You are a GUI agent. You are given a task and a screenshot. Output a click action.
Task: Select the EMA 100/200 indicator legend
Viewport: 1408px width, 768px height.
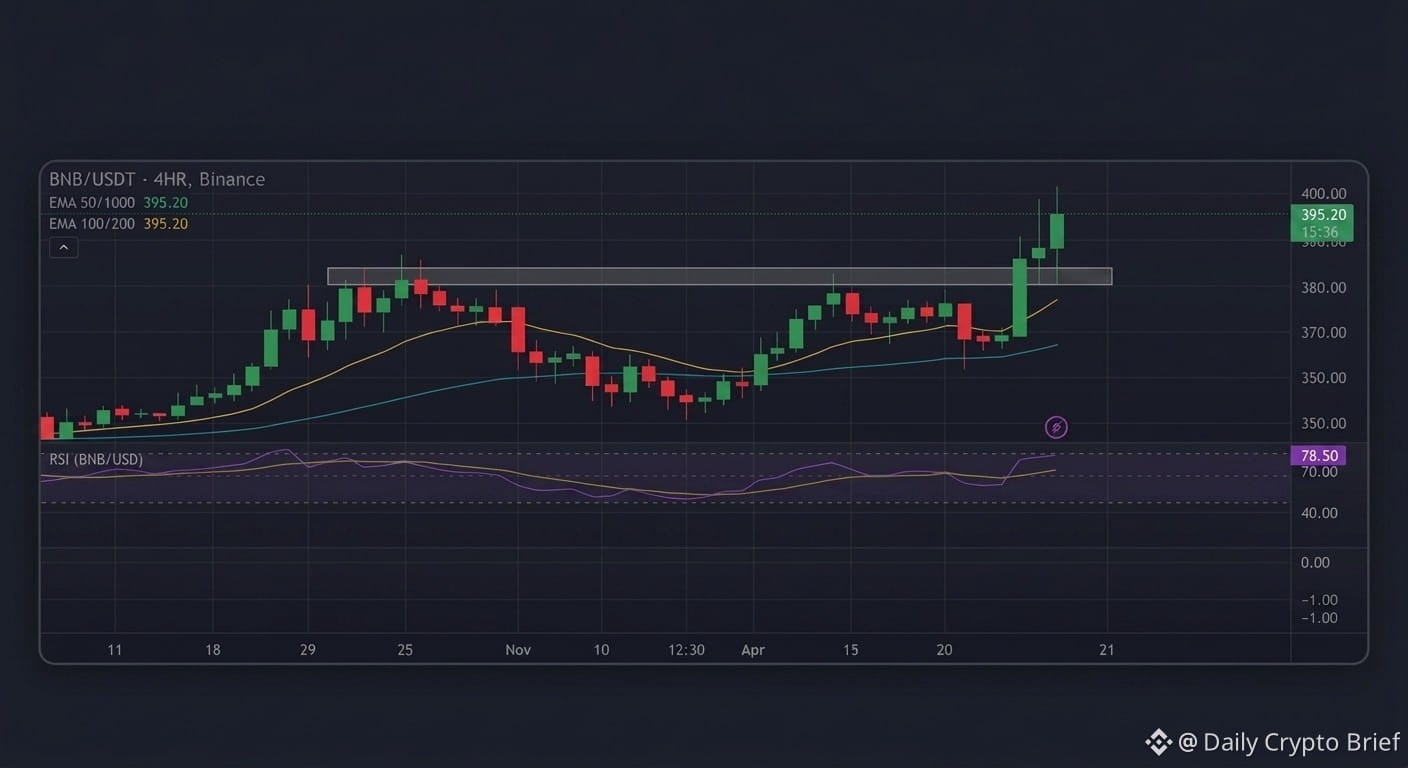118,224
